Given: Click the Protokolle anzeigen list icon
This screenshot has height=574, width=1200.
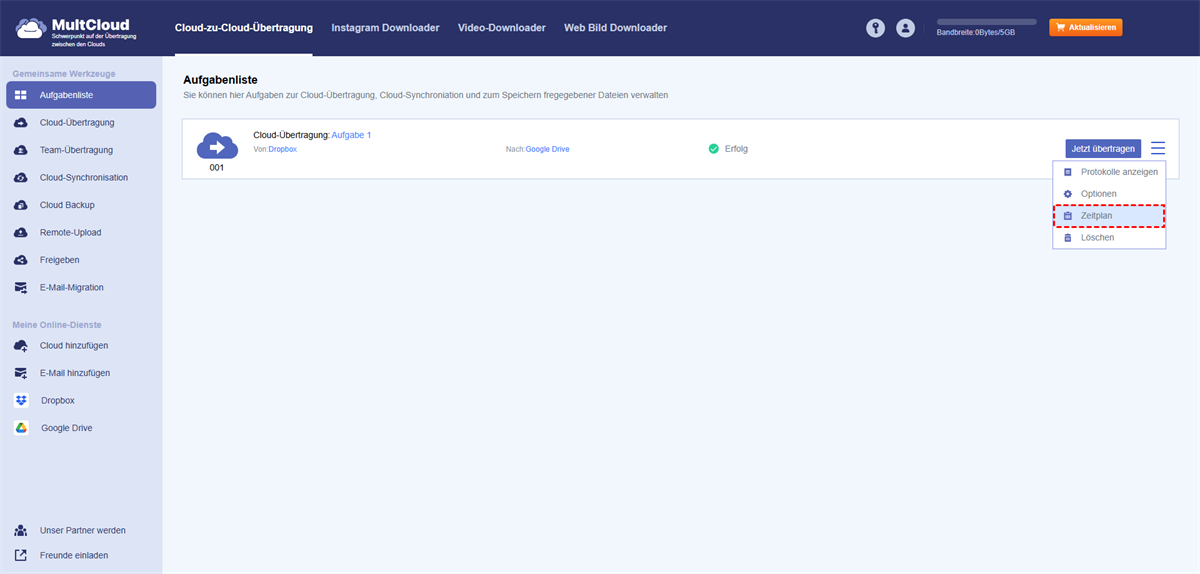Looking at the screenshot, I should [1067, 172].
